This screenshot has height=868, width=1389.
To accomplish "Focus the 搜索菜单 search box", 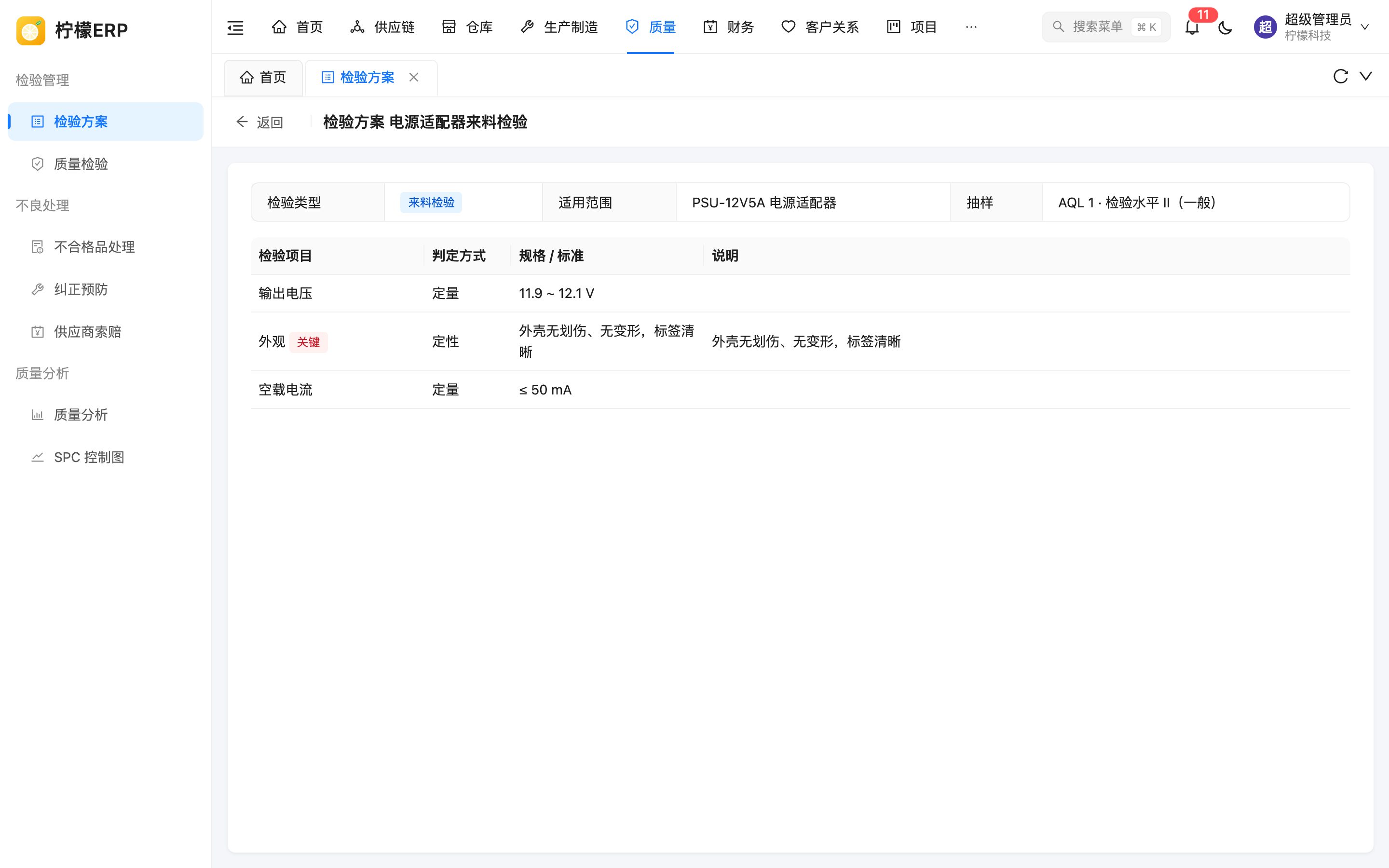I will [1105, 27].
